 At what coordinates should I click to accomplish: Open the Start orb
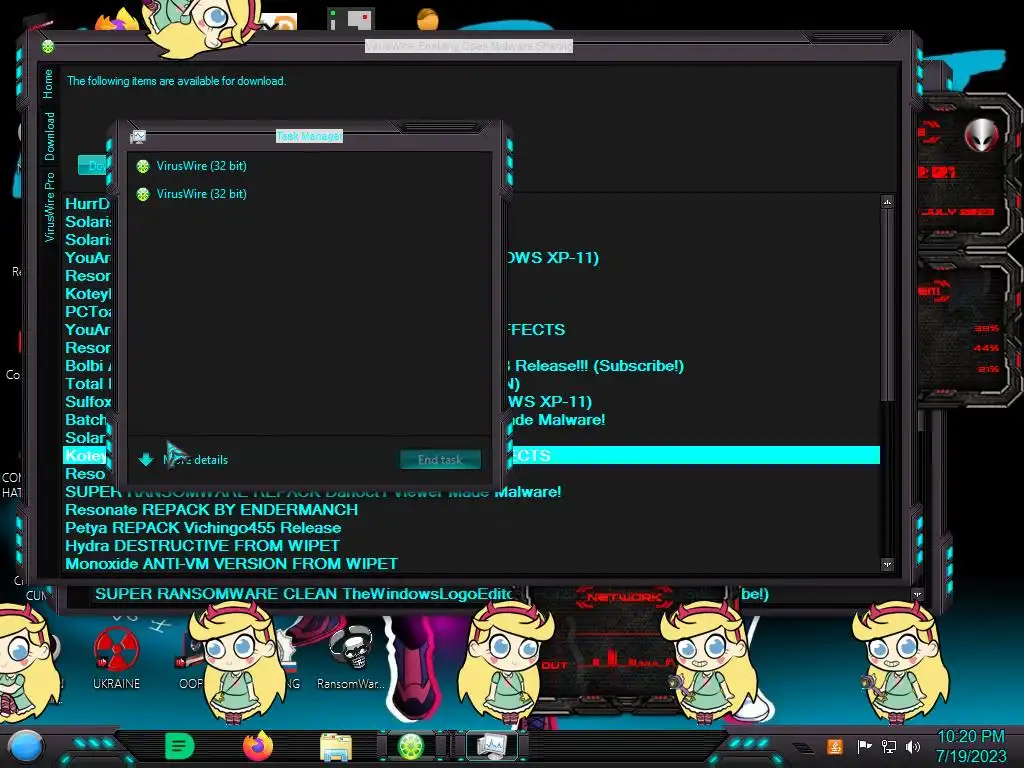pos(27,746)
